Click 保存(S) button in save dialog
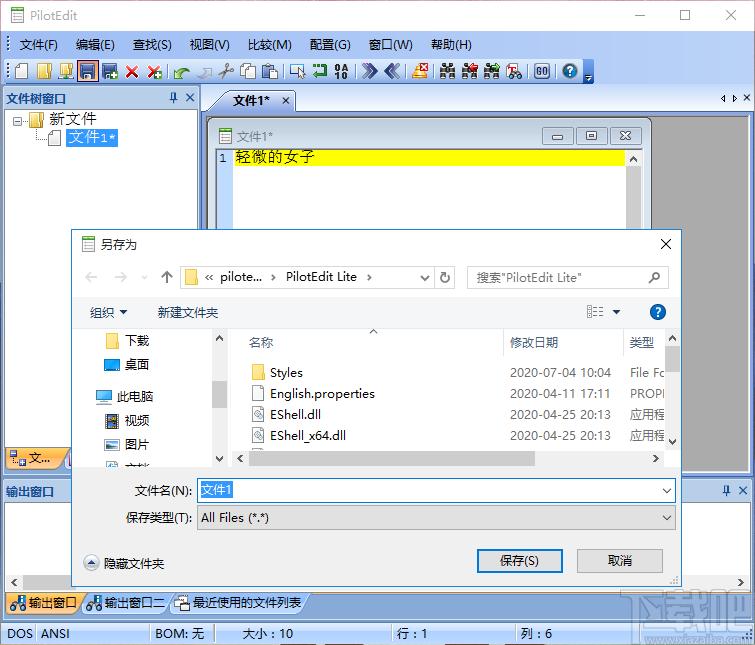 (520, 561)
